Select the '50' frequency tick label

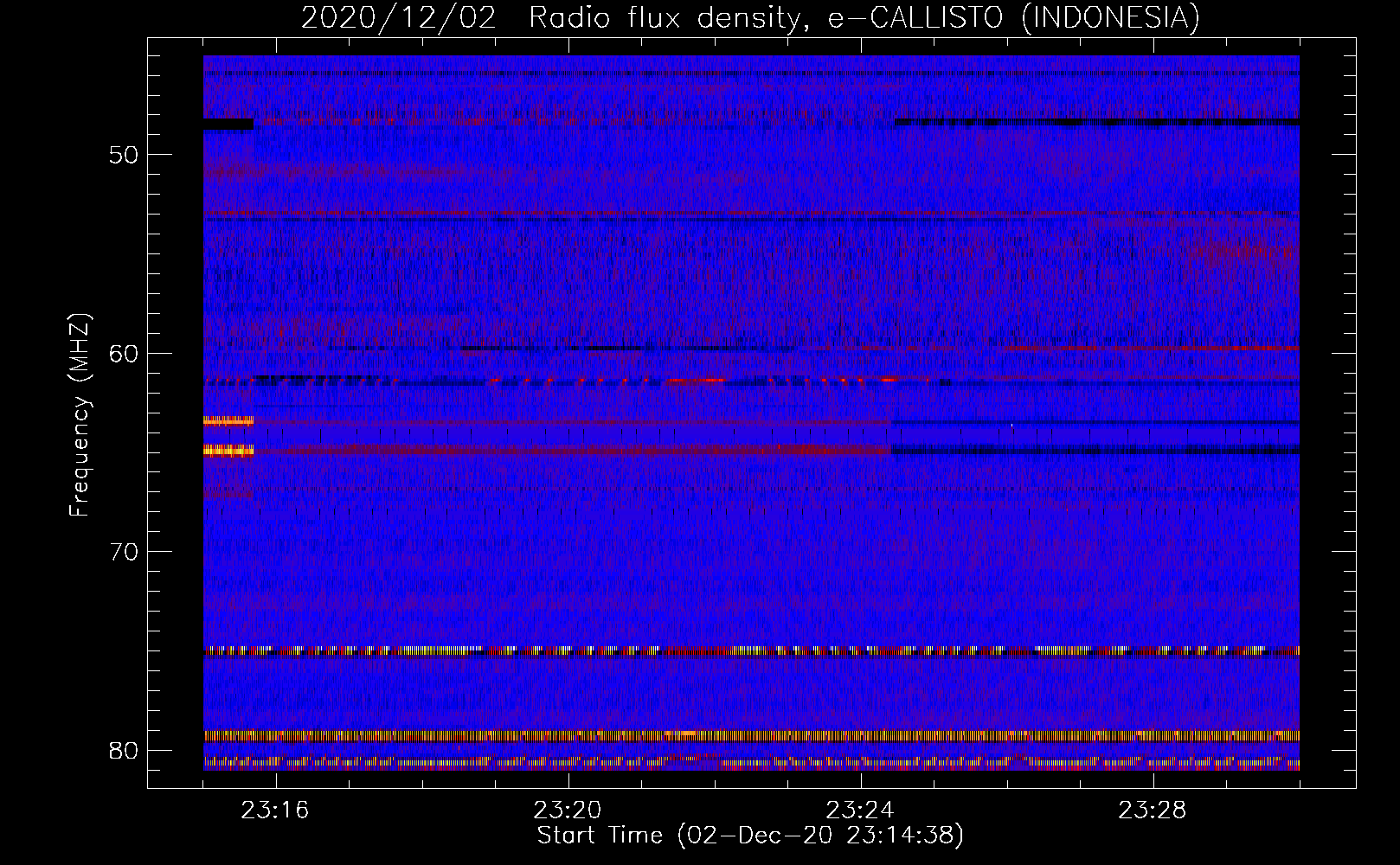(124, 155)
